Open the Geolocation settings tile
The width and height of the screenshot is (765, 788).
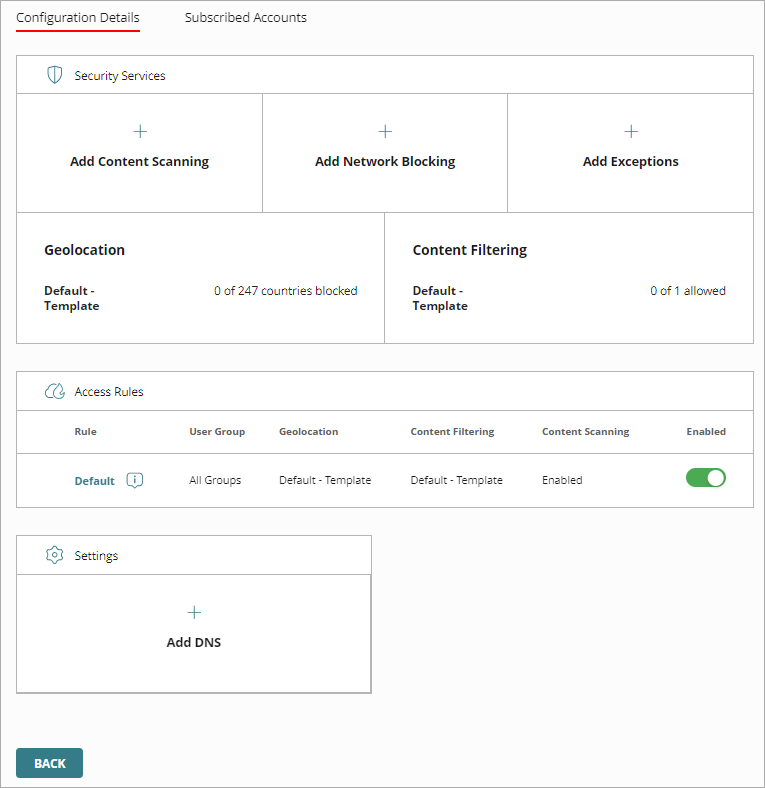(200, 278)
